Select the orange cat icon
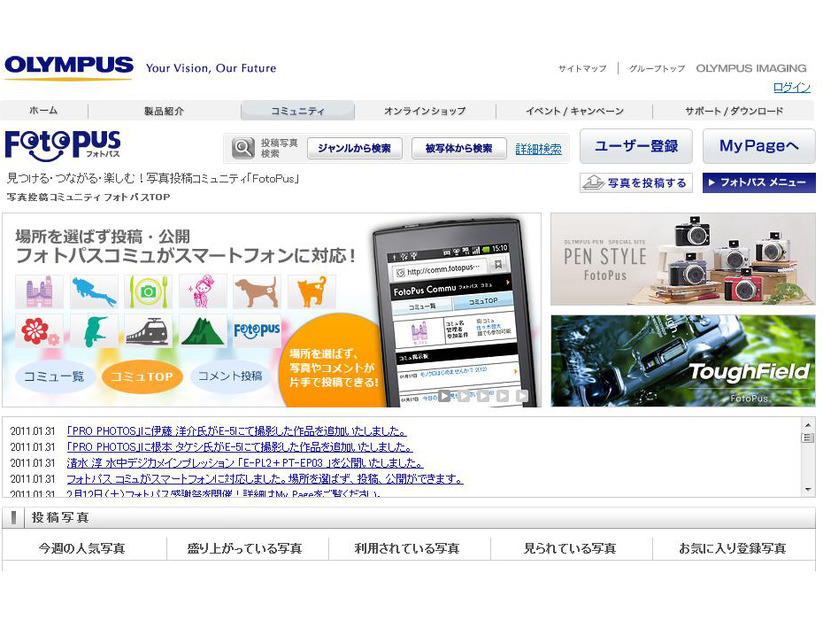 312,291
